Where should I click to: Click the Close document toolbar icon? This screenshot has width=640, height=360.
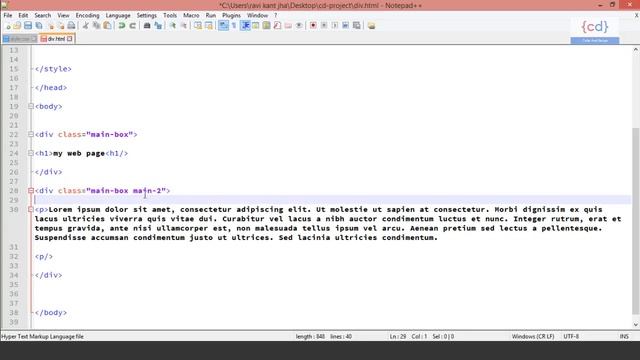pos(50,26)
